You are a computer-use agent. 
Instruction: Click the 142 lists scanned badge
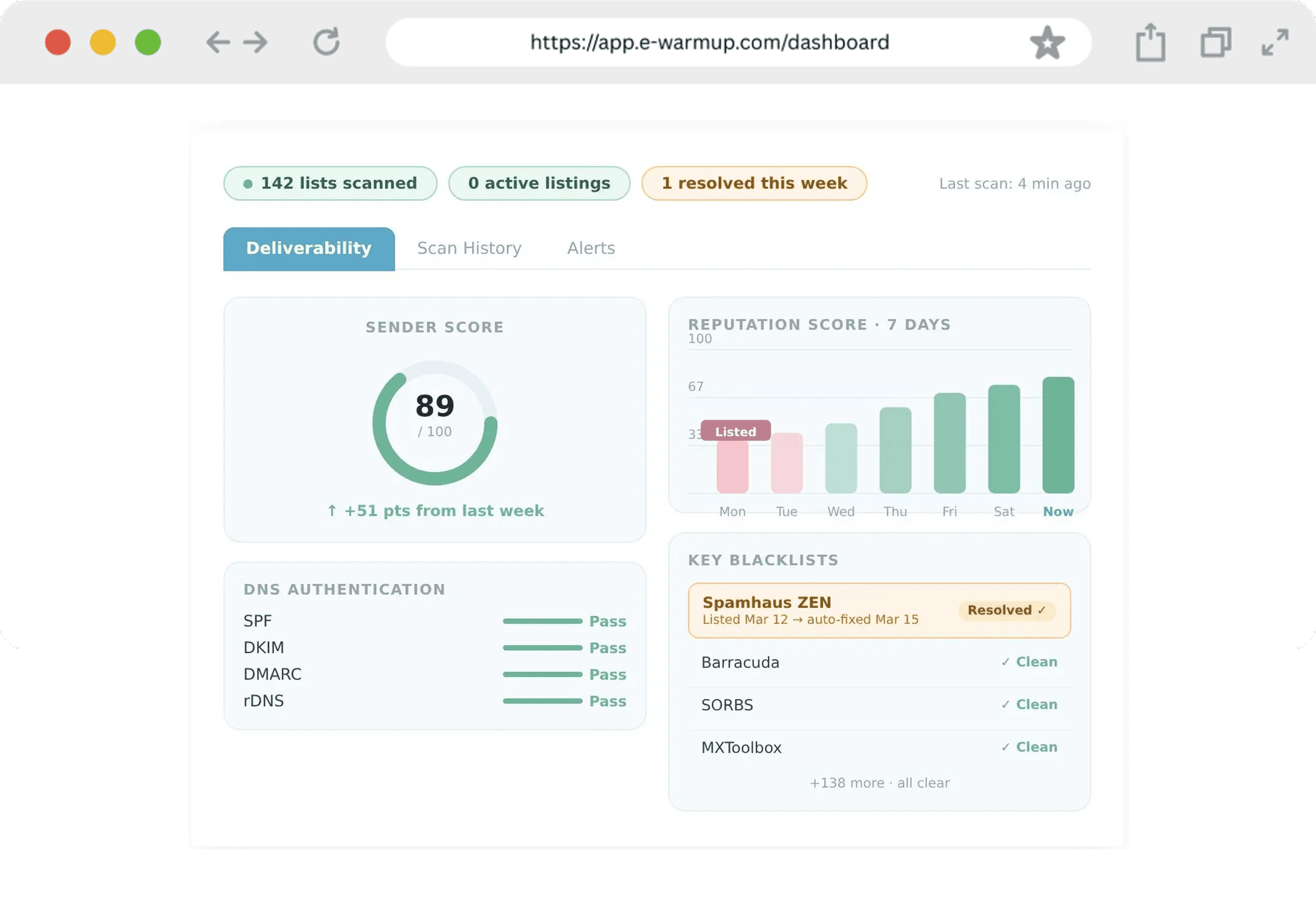pos(330,183)
